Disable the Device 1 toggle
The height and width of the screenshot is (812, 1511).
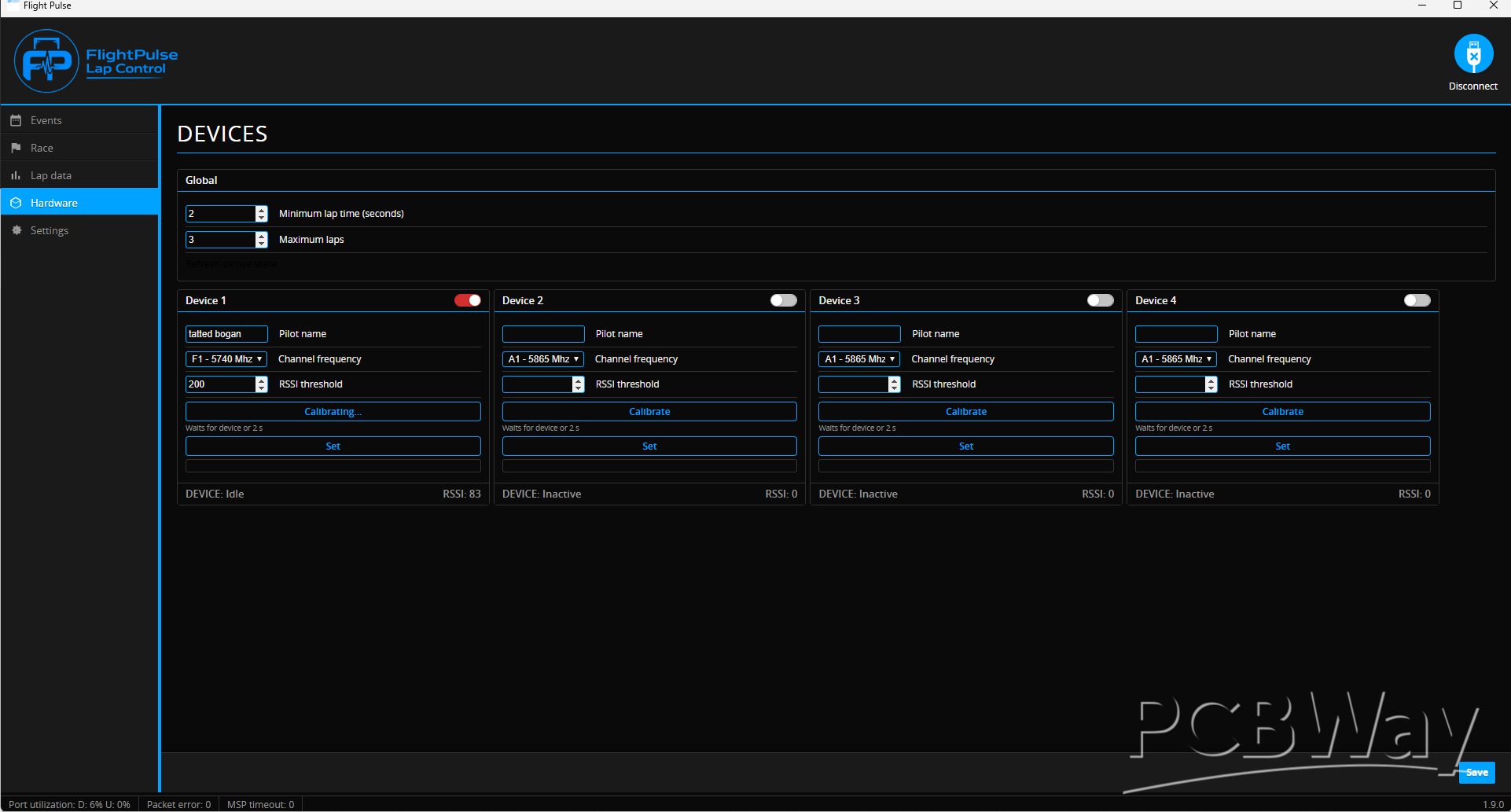468,300
